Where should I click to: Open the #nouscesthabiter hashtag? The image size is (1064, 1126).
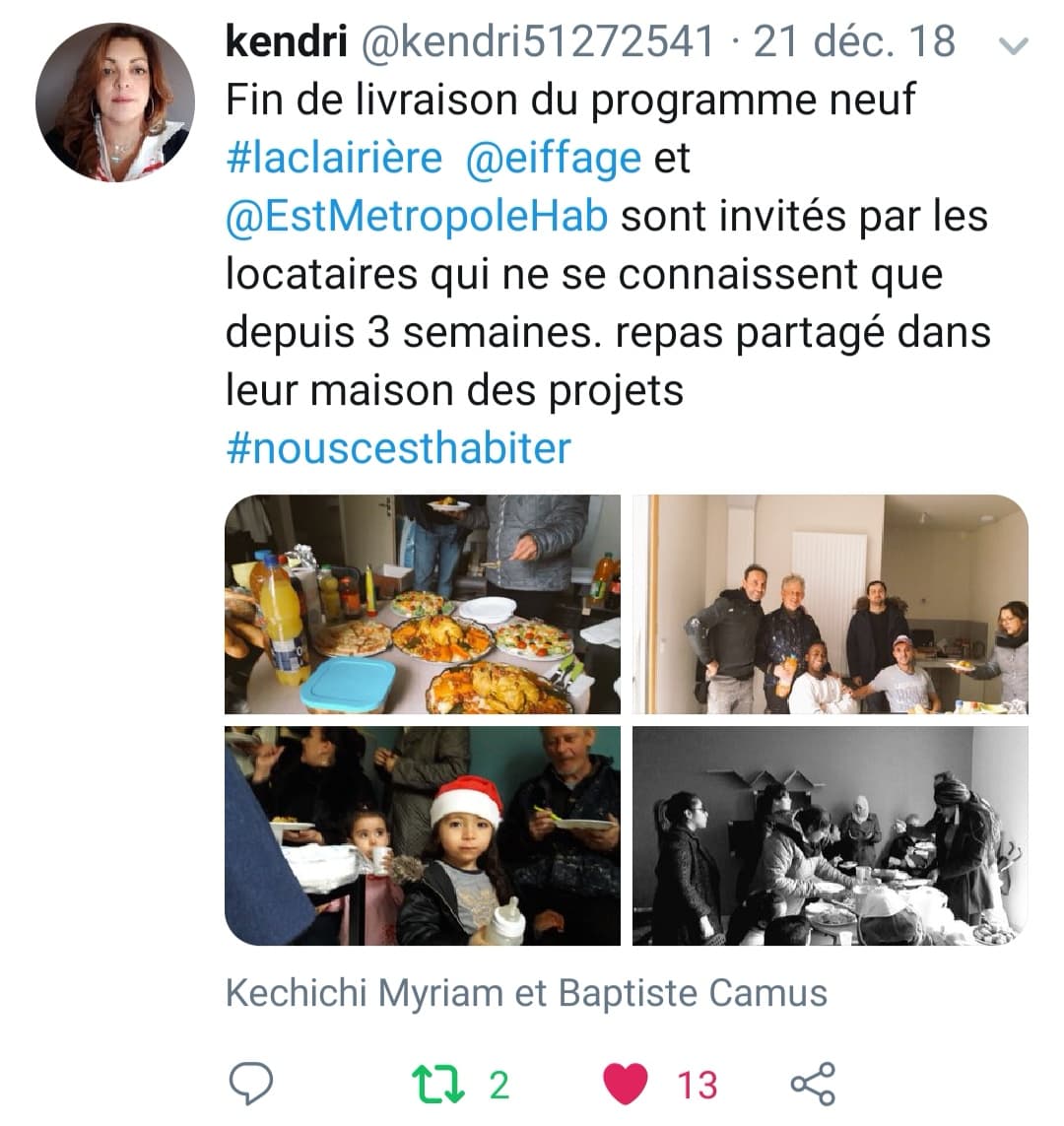click(398, 448)
